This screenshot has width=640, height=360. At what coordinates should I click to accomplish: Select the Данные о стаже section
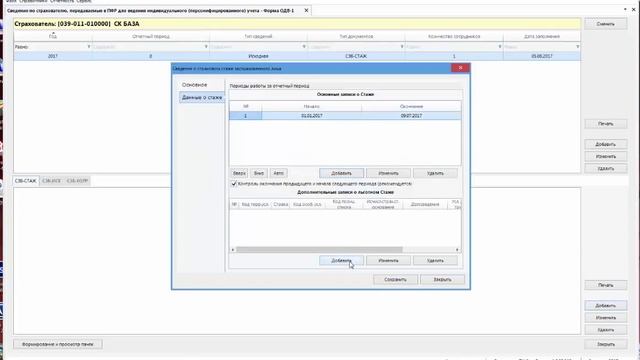[x=202, y=98]
